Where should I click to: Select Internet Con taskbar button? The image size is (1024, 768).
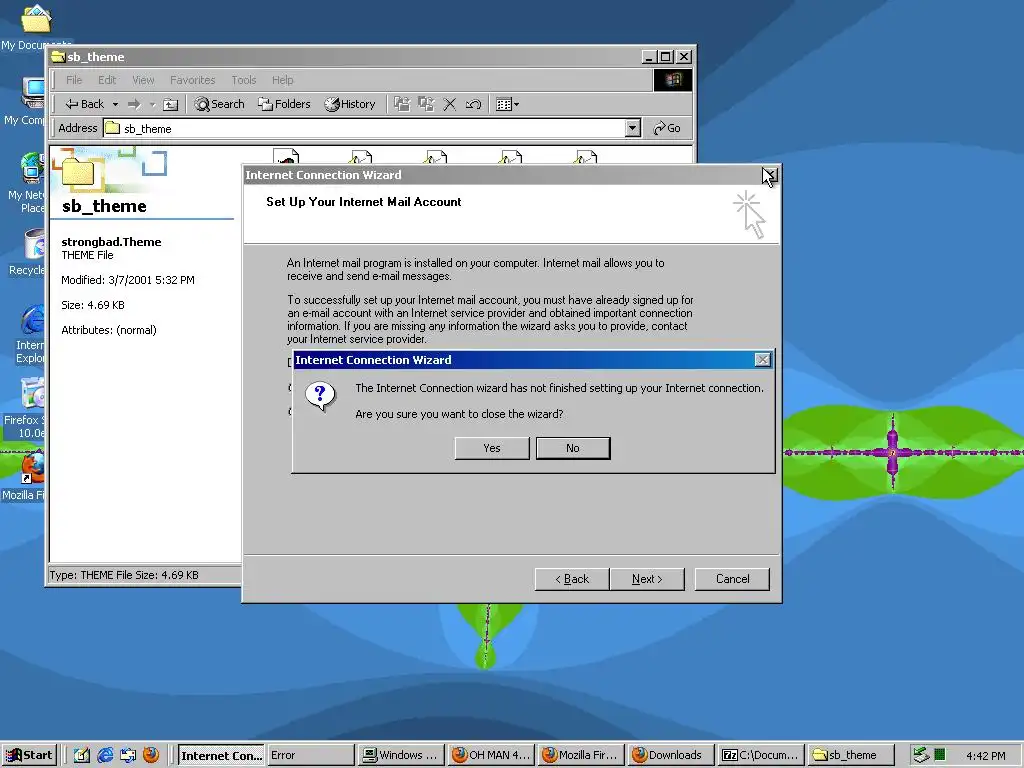[x=221, y=755]
